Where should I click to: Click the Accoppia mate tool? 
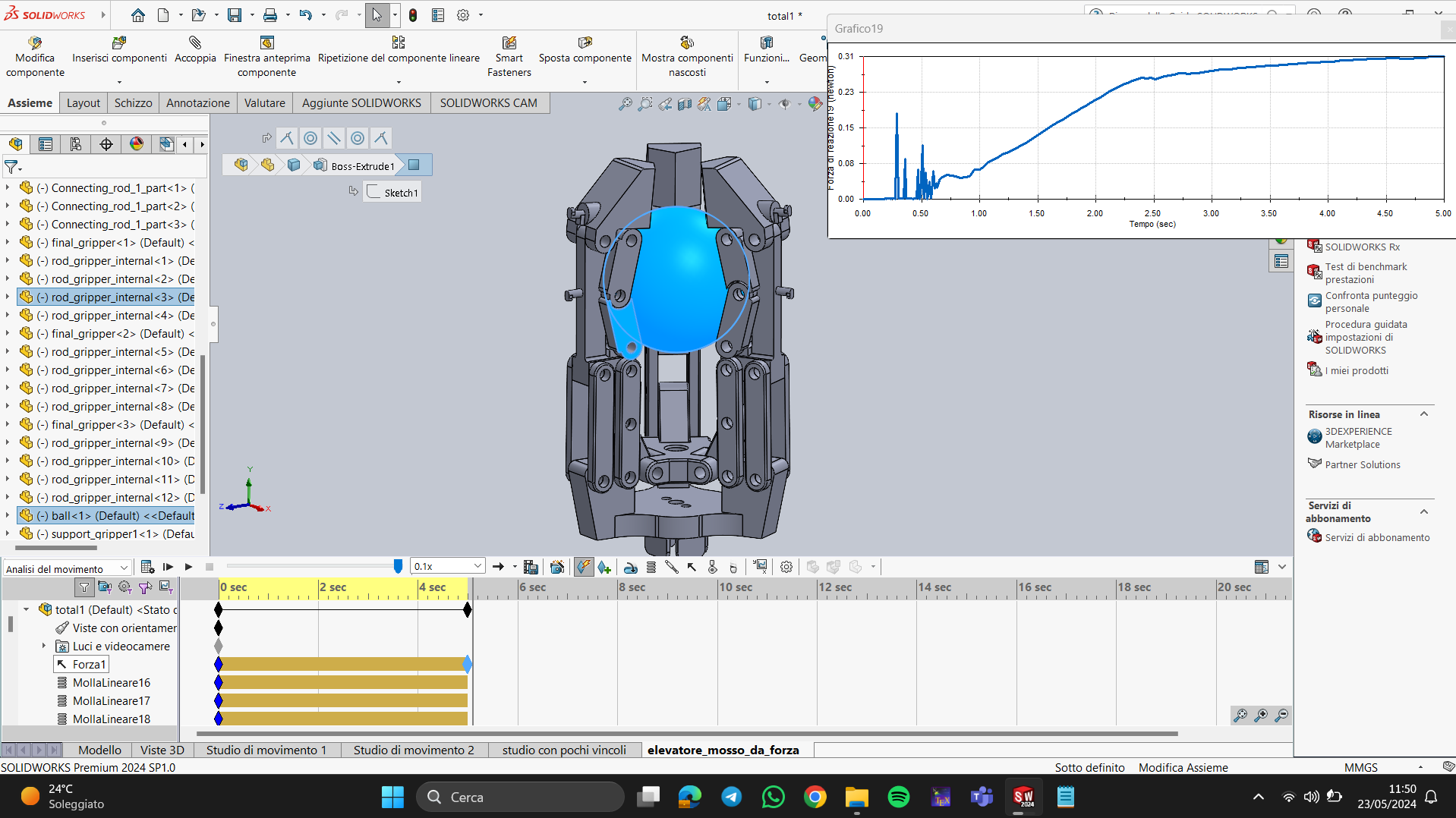(195, 50)
